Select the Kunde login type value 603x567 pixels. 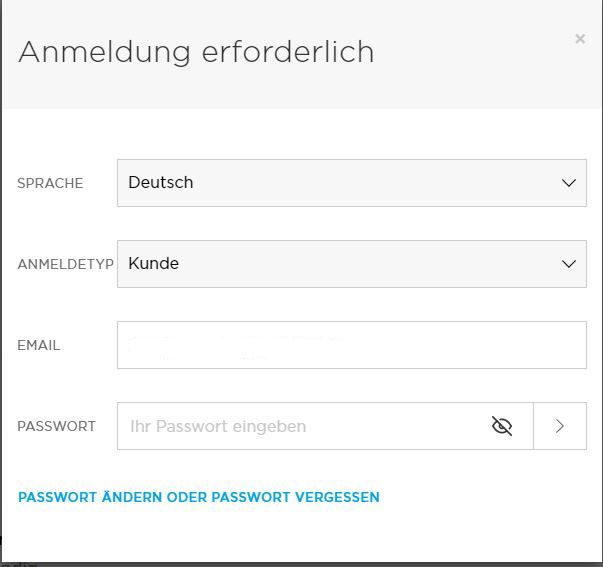pyautogui.click(x=154, y=264)
